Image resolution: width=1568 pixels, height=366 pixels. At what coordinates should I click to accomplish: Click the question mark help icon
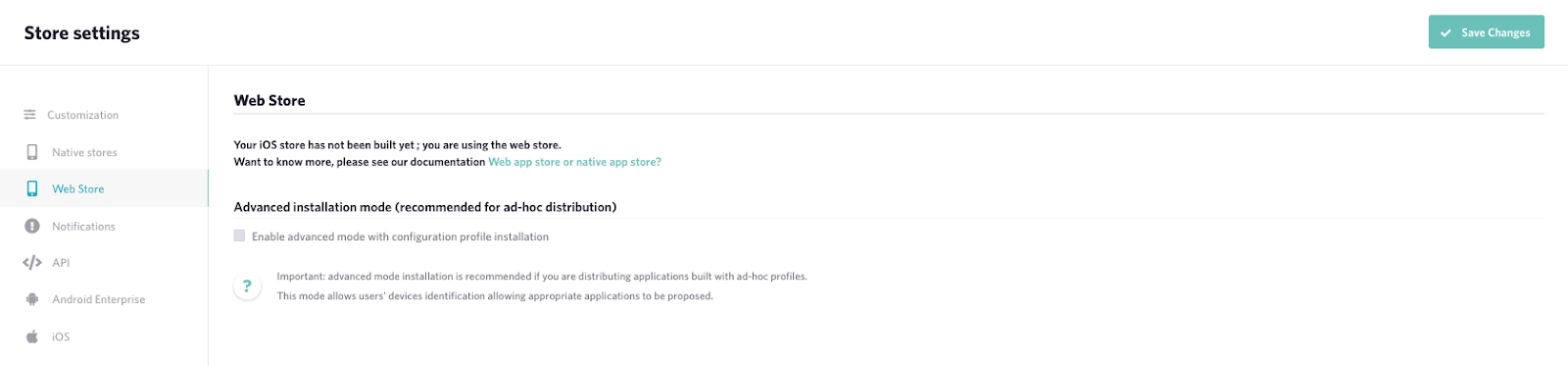point(247,287)
